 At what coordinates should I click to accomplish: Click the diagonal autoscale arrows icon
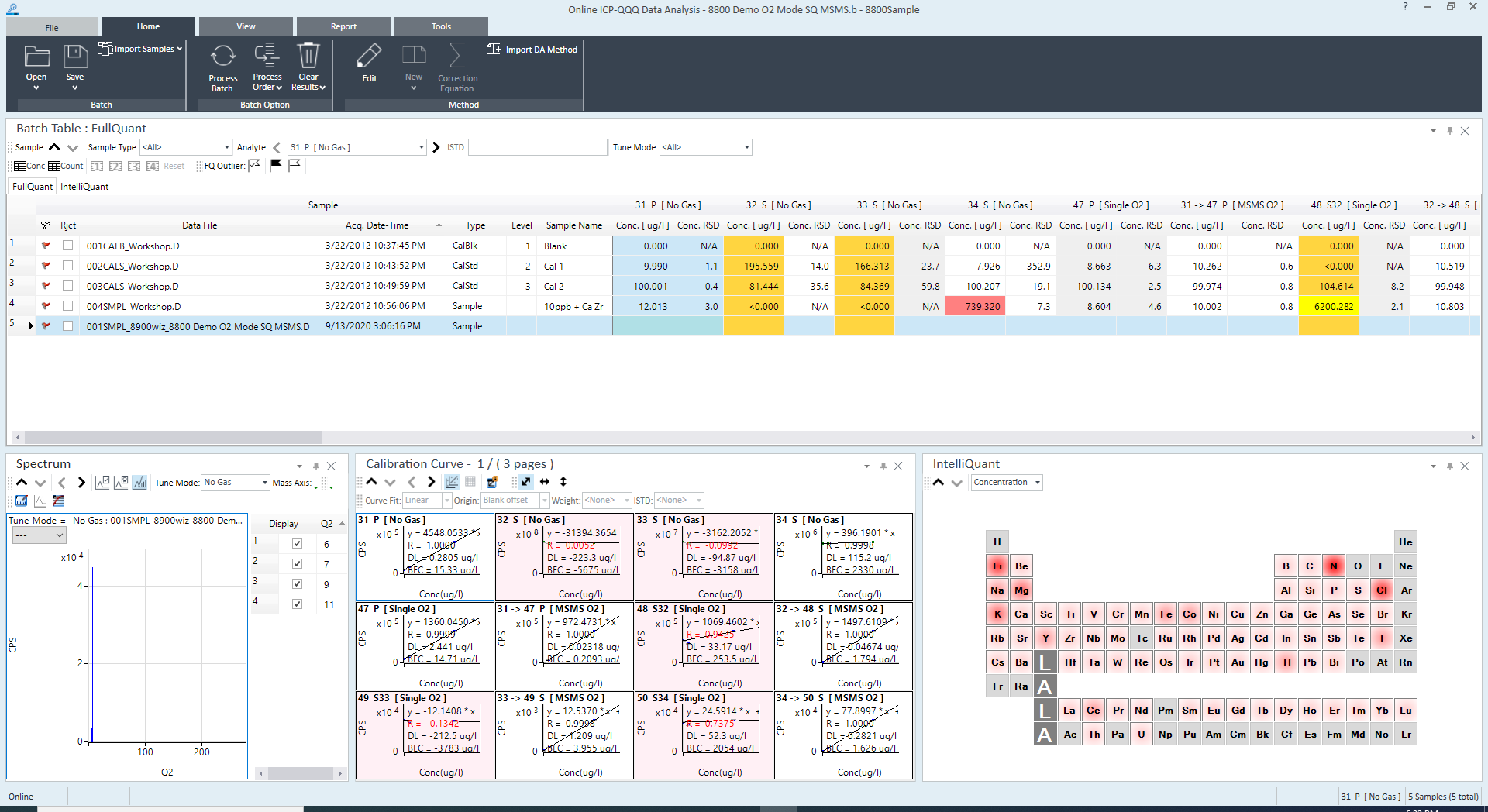tap(526, 482)
